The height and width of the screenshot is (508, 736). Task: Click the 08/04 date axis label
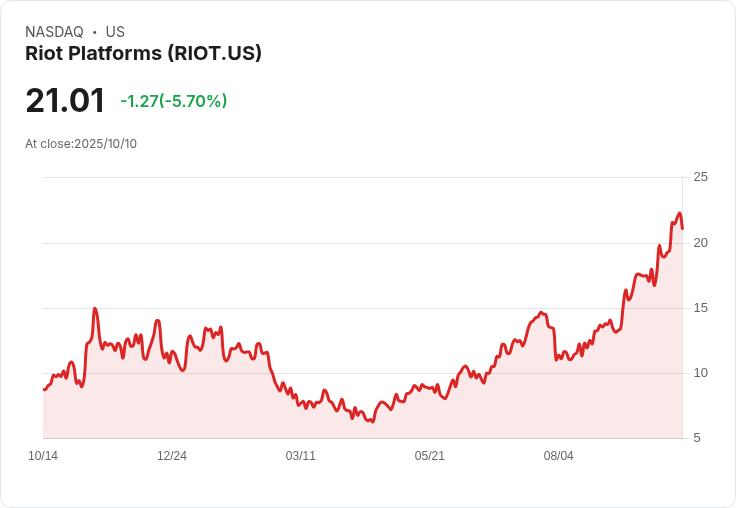[x=559, y=456]
